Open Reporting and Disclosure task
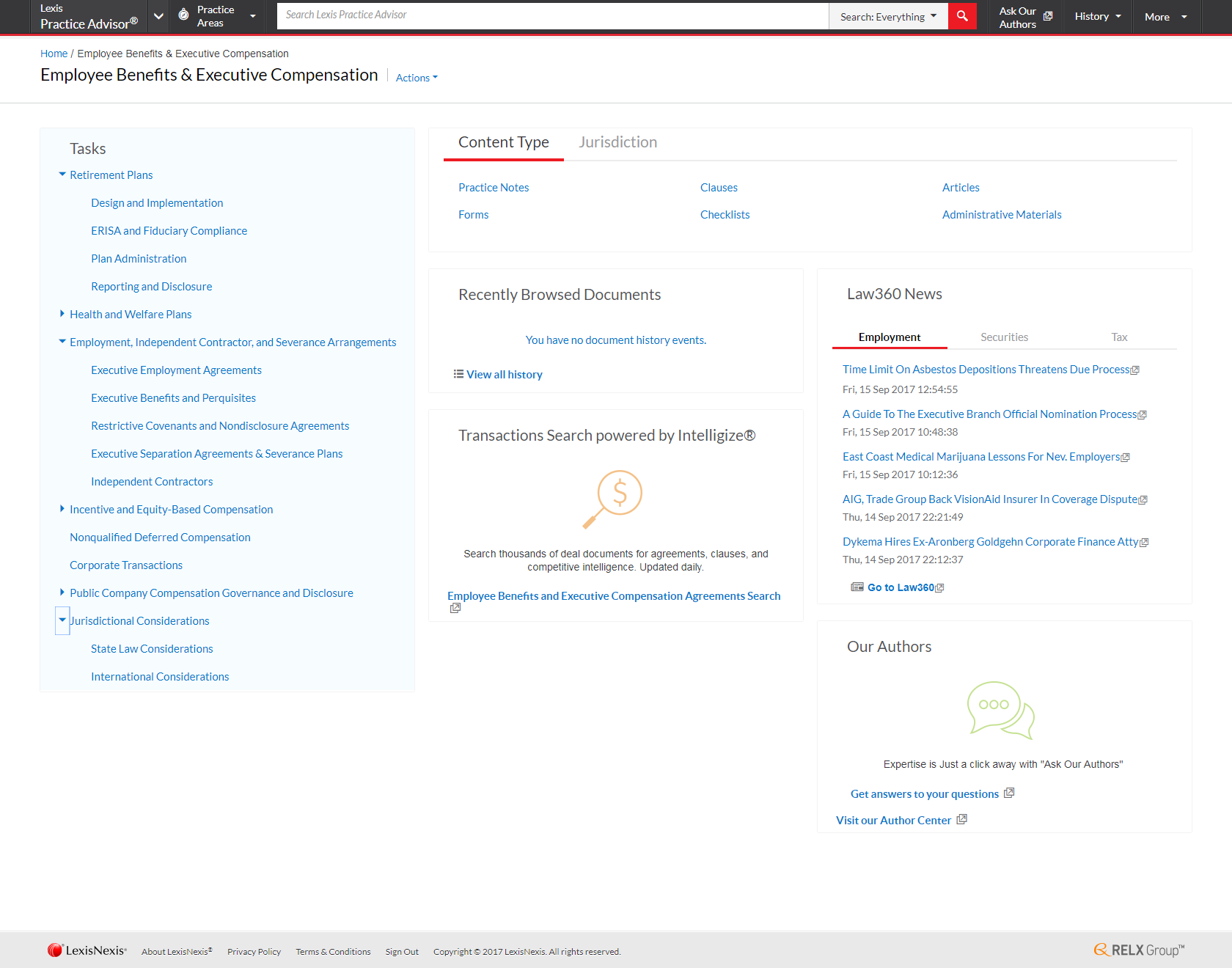The width and height of the screenshot is (1232, 968). [151, 287]
